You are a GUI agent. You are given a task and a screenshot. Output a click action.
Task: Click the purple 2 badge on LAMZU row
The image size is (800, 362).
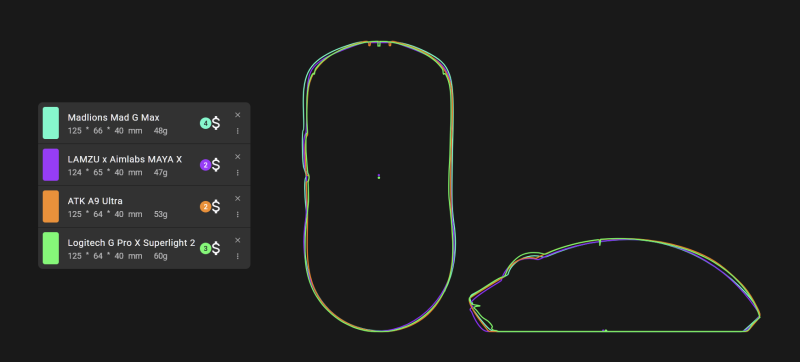click(205, 165)
